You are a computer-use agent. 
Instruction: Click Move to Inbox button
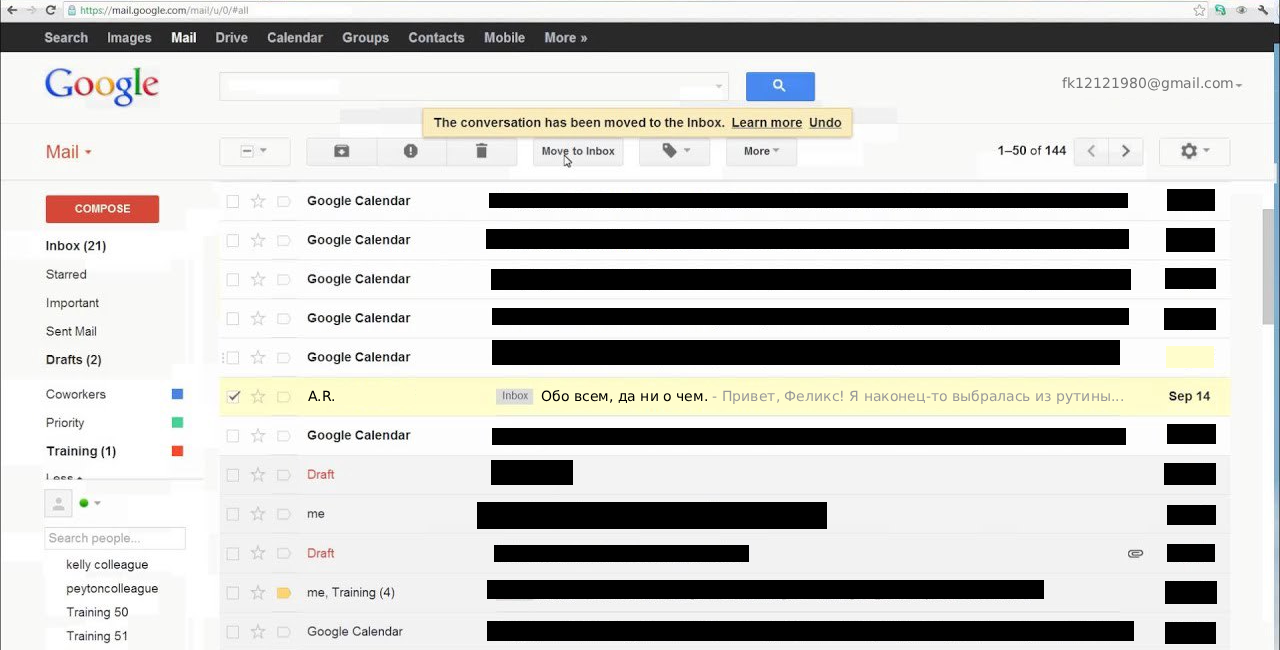[x=578, y=151]
